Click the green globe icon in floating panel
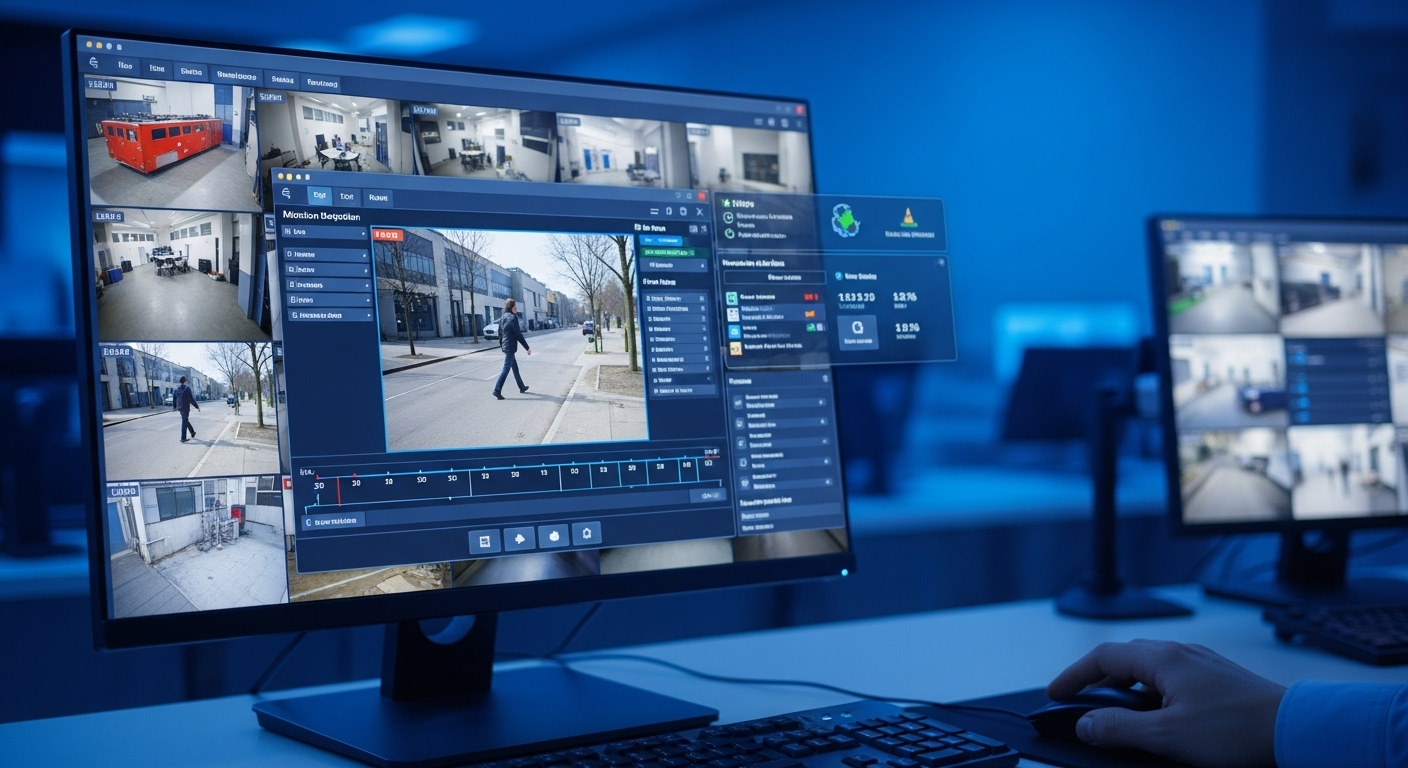Screen dimensions: 1408x768 coord(845,221)
